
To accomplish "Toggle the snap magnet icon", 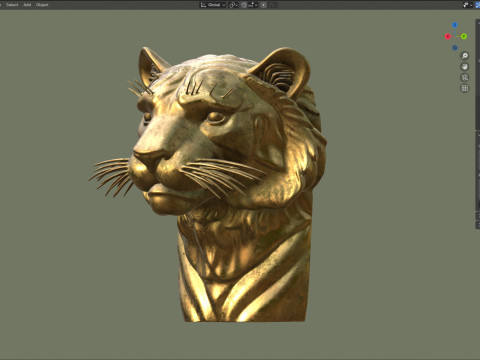I will pyautogui.click(x=244, y=5).
